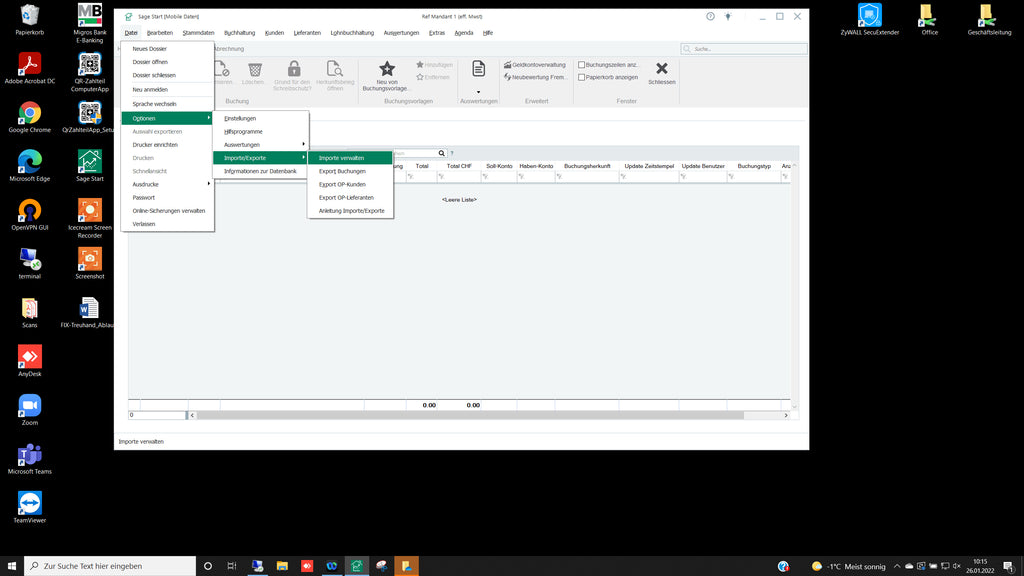Click the Neu von Buchungsvorlage star icon
1024x576 pixels.
pos(387,69)
